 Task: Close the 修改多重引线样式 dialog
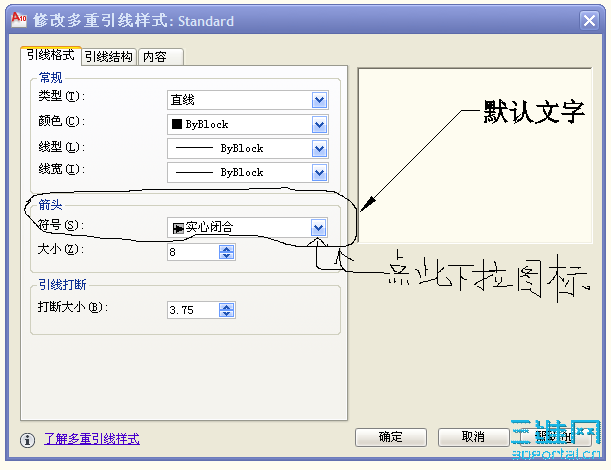tap(589, 20)
